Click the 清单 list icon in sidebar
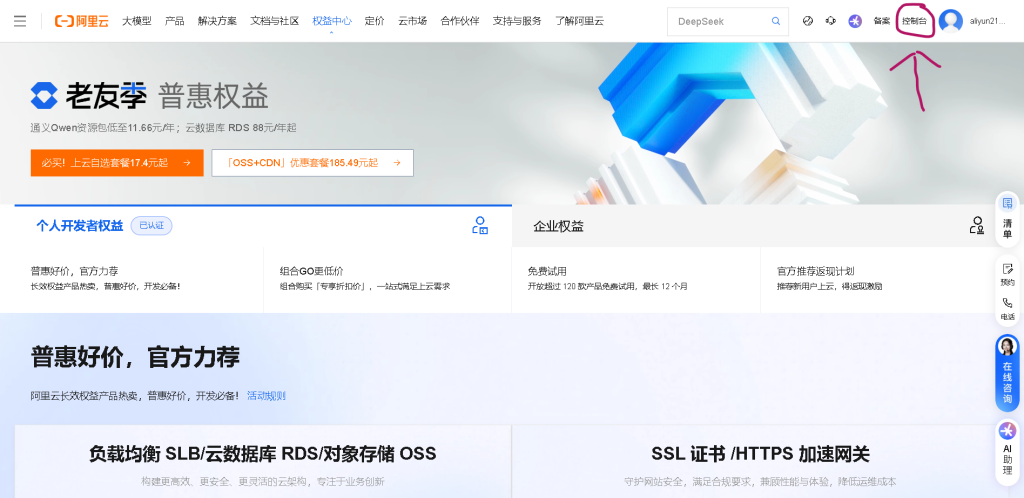 (1007, 216)
